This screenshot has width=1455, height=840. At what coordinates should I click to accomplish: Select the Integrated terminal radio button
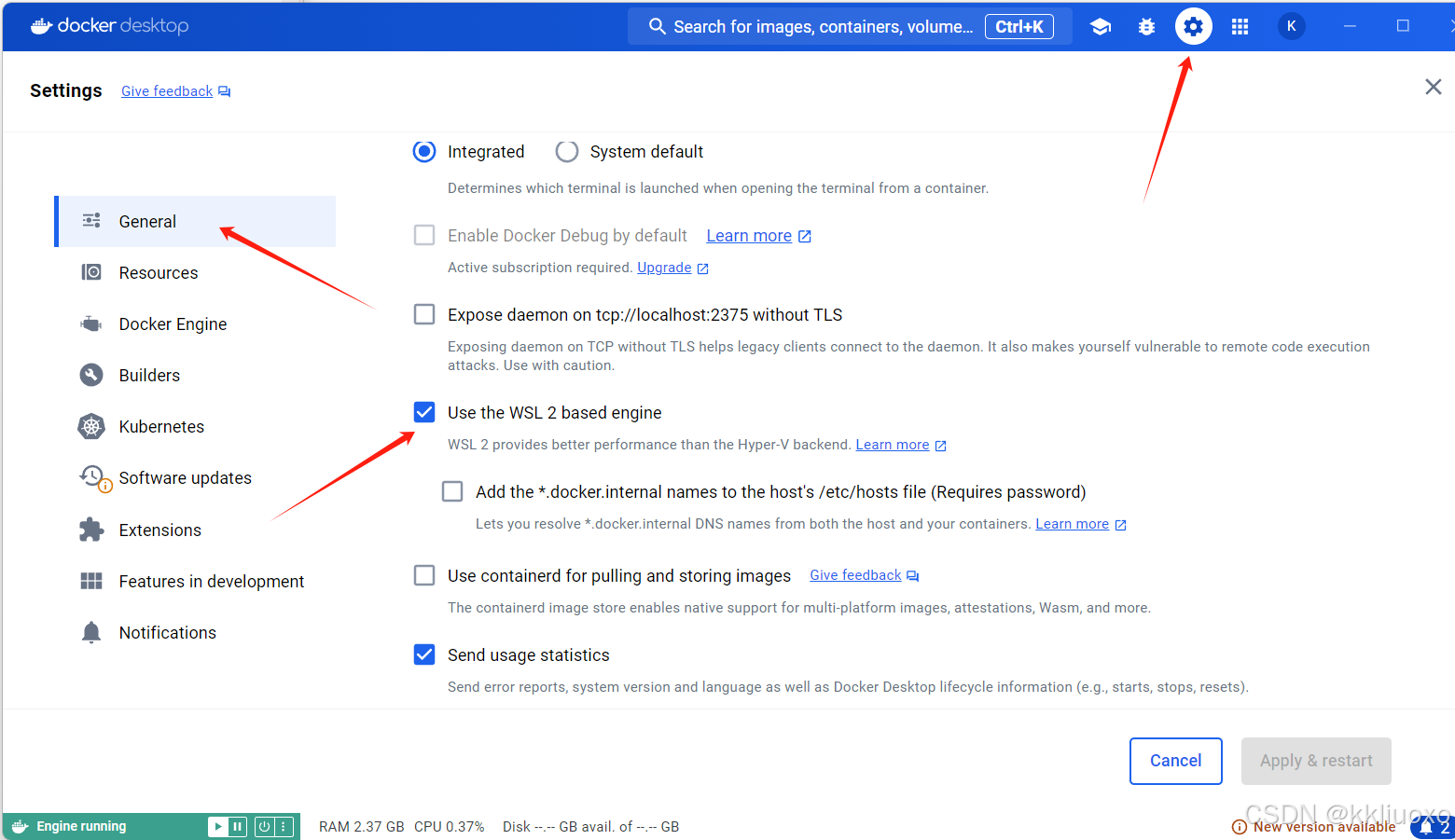[x=424, y=151]
